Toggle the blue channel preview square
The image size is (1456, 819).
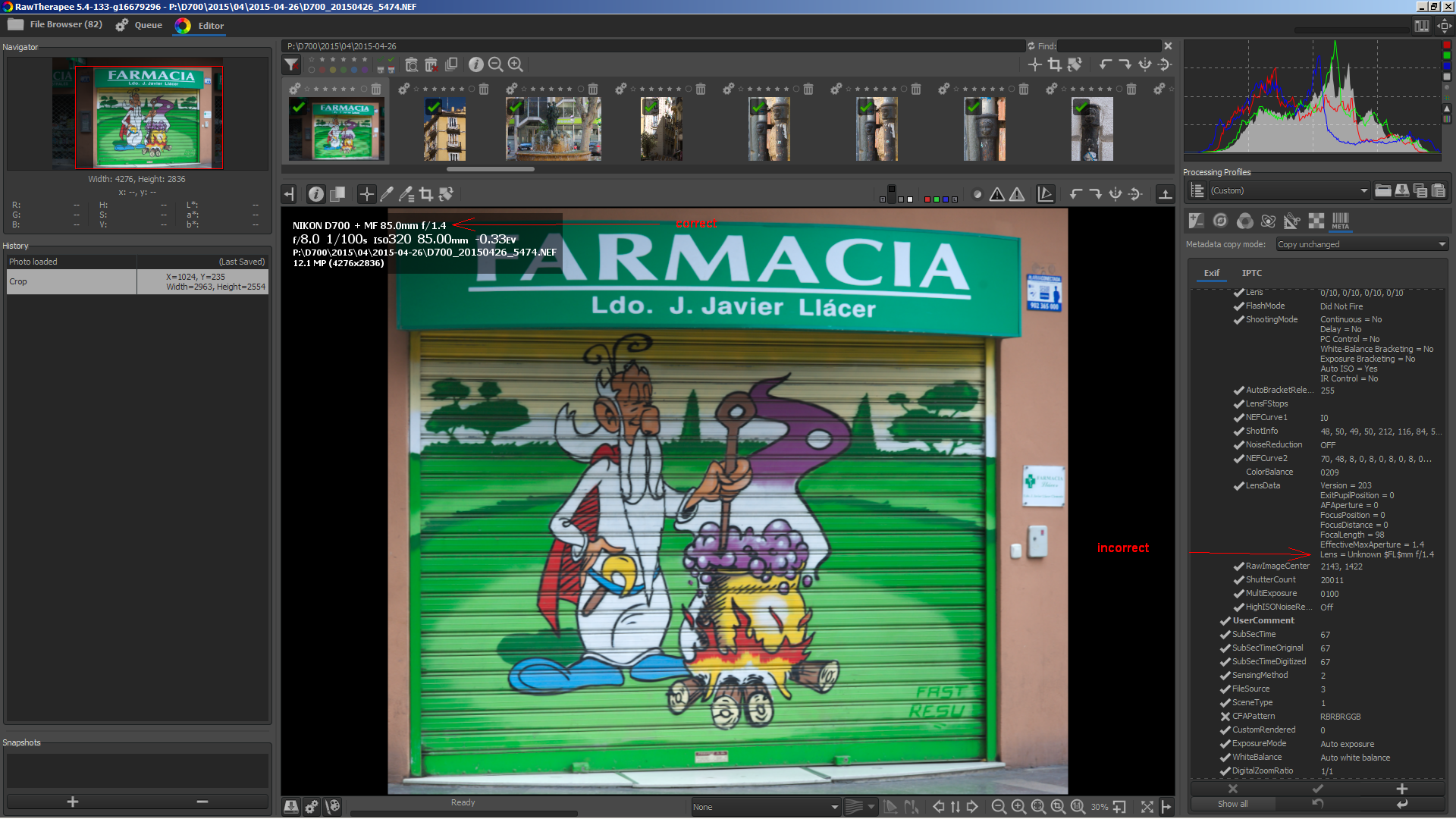(946, 199)
